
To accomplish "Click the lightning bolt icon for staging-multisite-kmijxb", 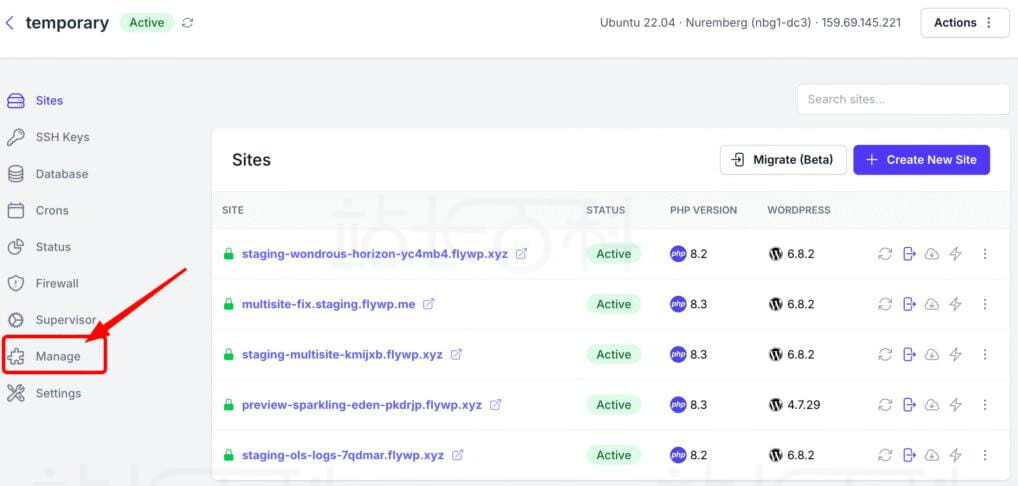I will pyautogui.click(x=955, y=354).
